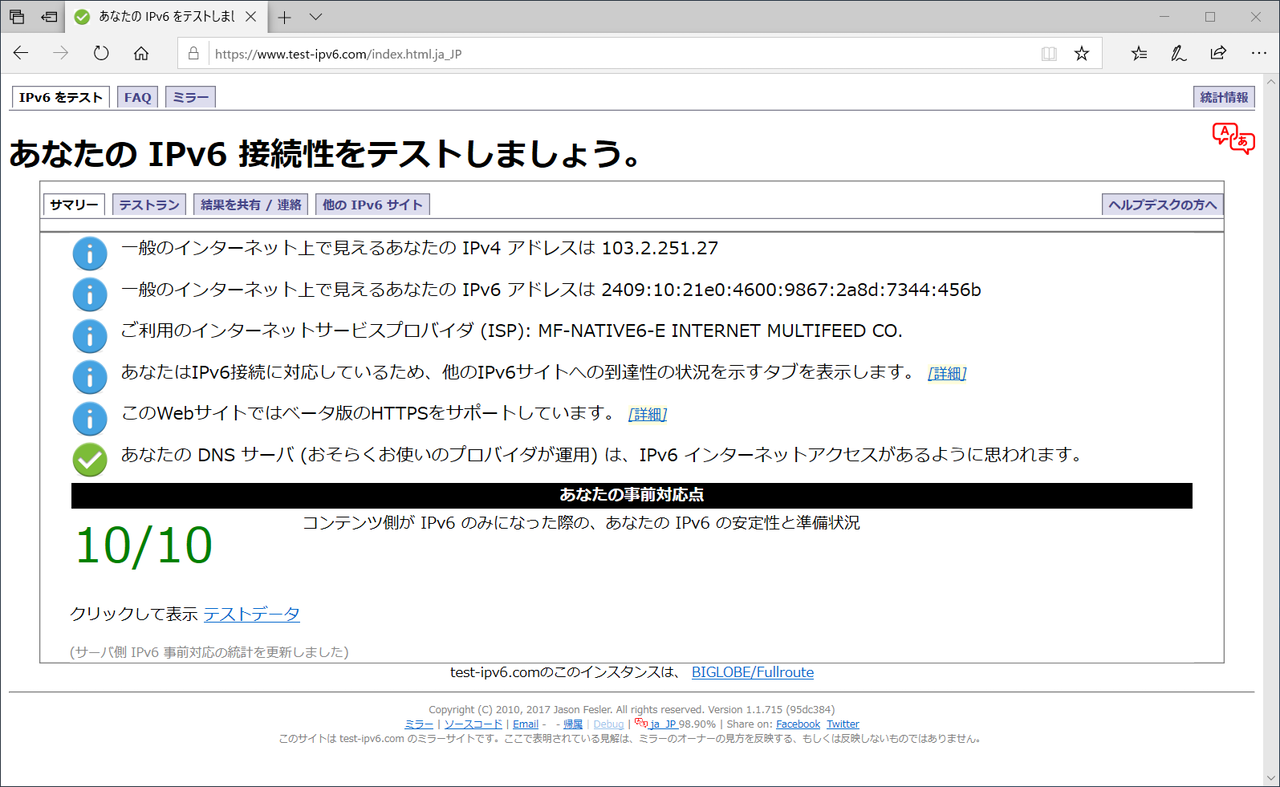This screenshot has width=1280, height=787.
Task: Click the 詳細 link on the HTTPS line
Action: pos(647,414)
